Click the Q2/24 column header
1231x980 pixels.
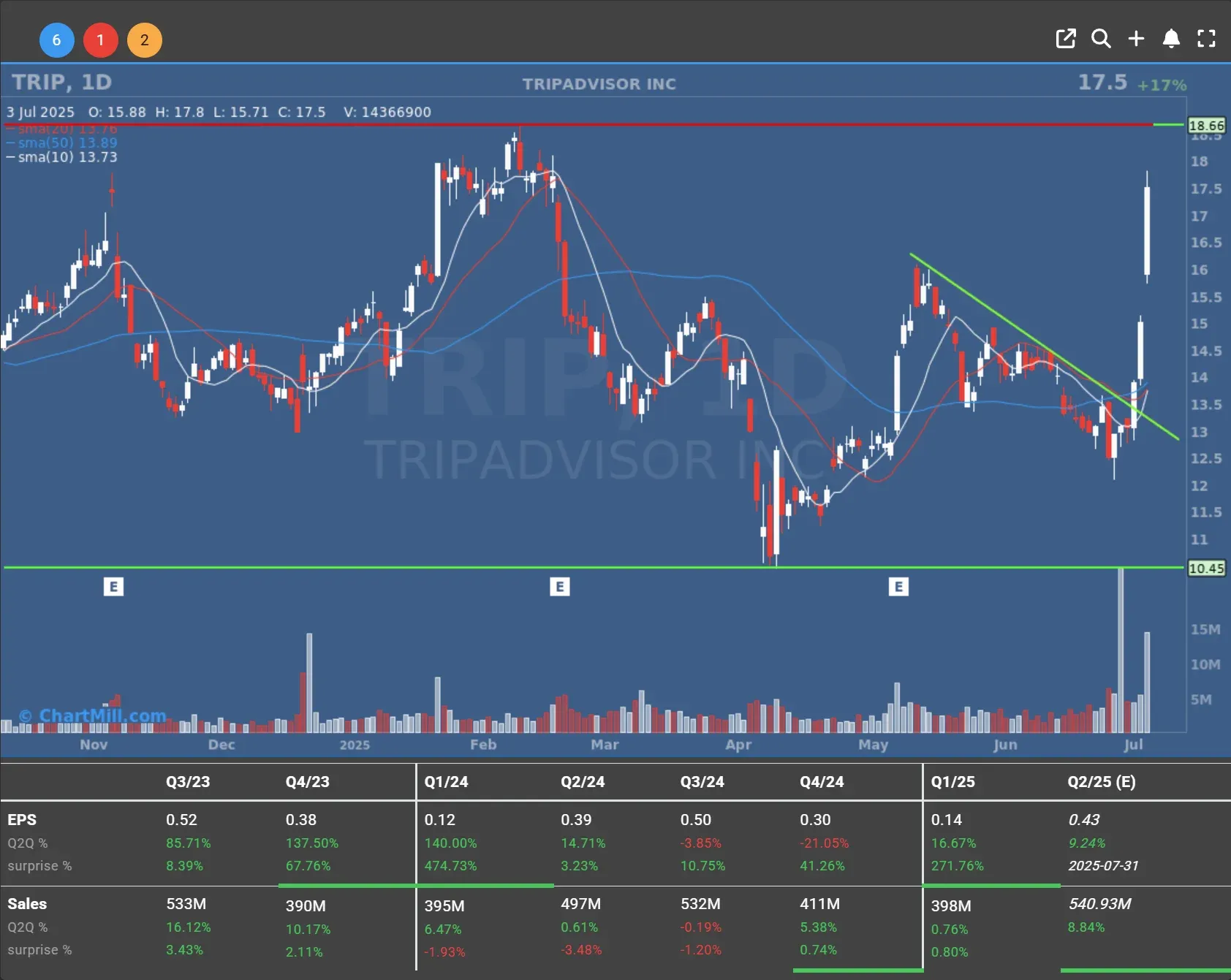pos(583,781)
